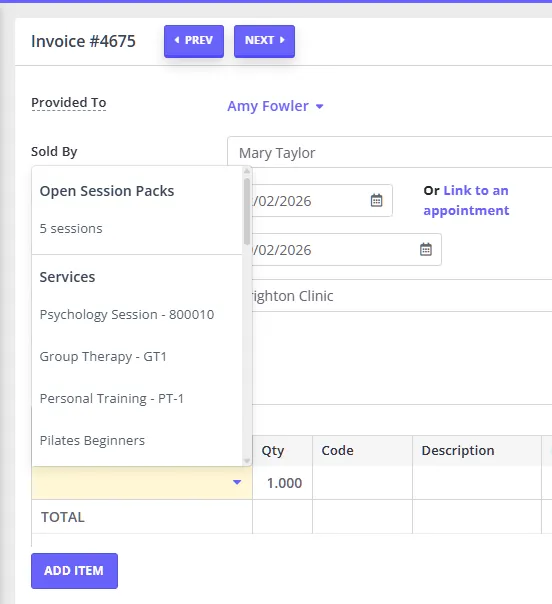Click the Link to an appointment link
552x604 pixels.
(466, 200)
